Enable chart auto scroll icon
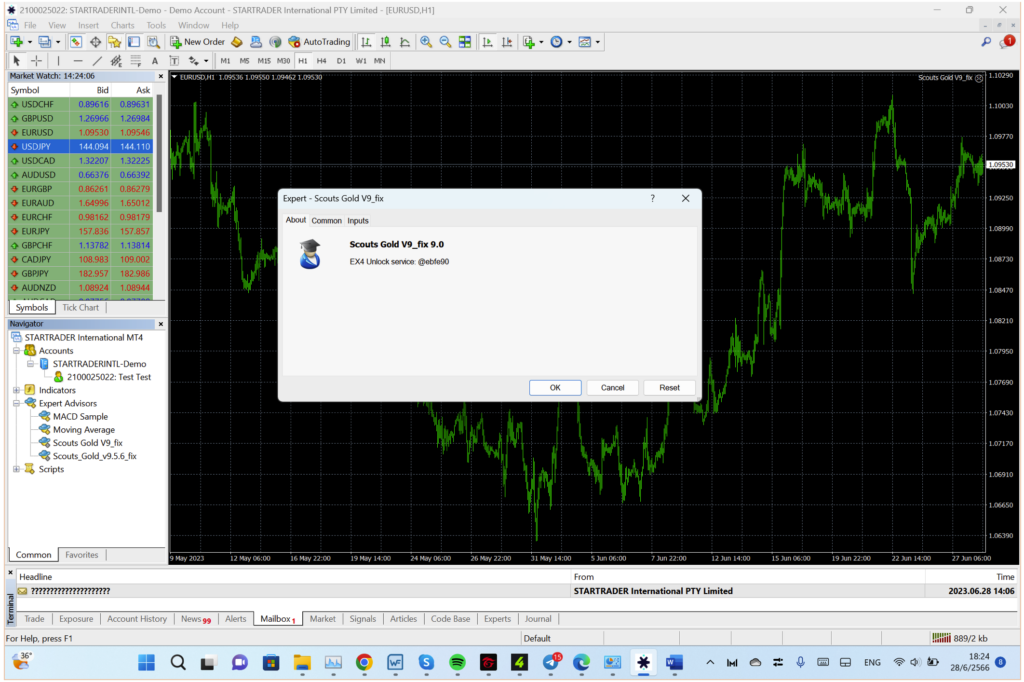The height and width of the screenshot is (682, 1024). point(488,42)
